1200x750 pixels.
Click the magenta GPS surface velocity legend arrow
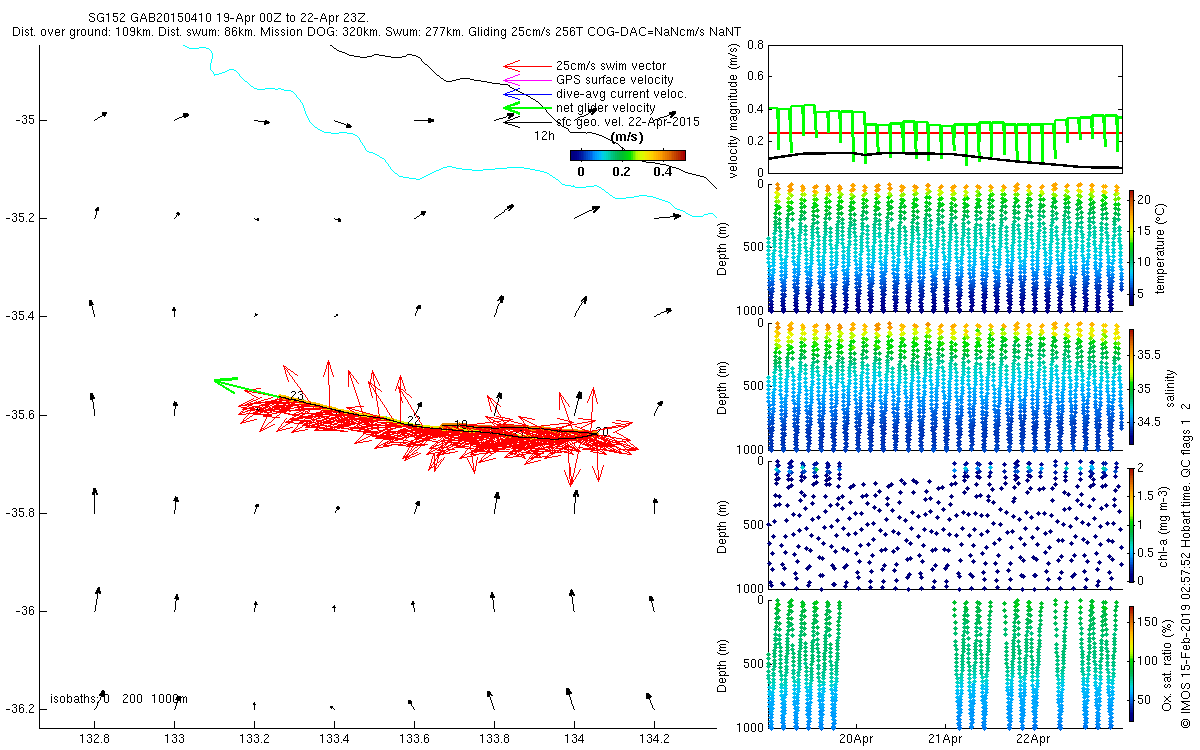527,80
